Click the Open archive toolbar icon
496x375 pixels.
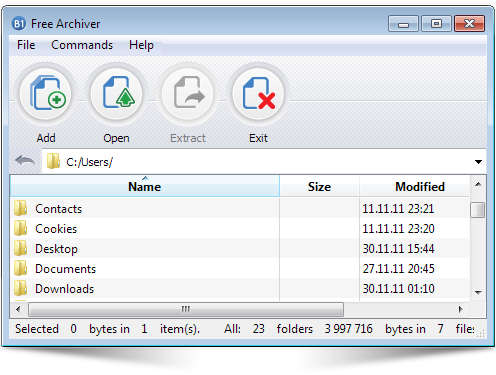click(117, 94)
